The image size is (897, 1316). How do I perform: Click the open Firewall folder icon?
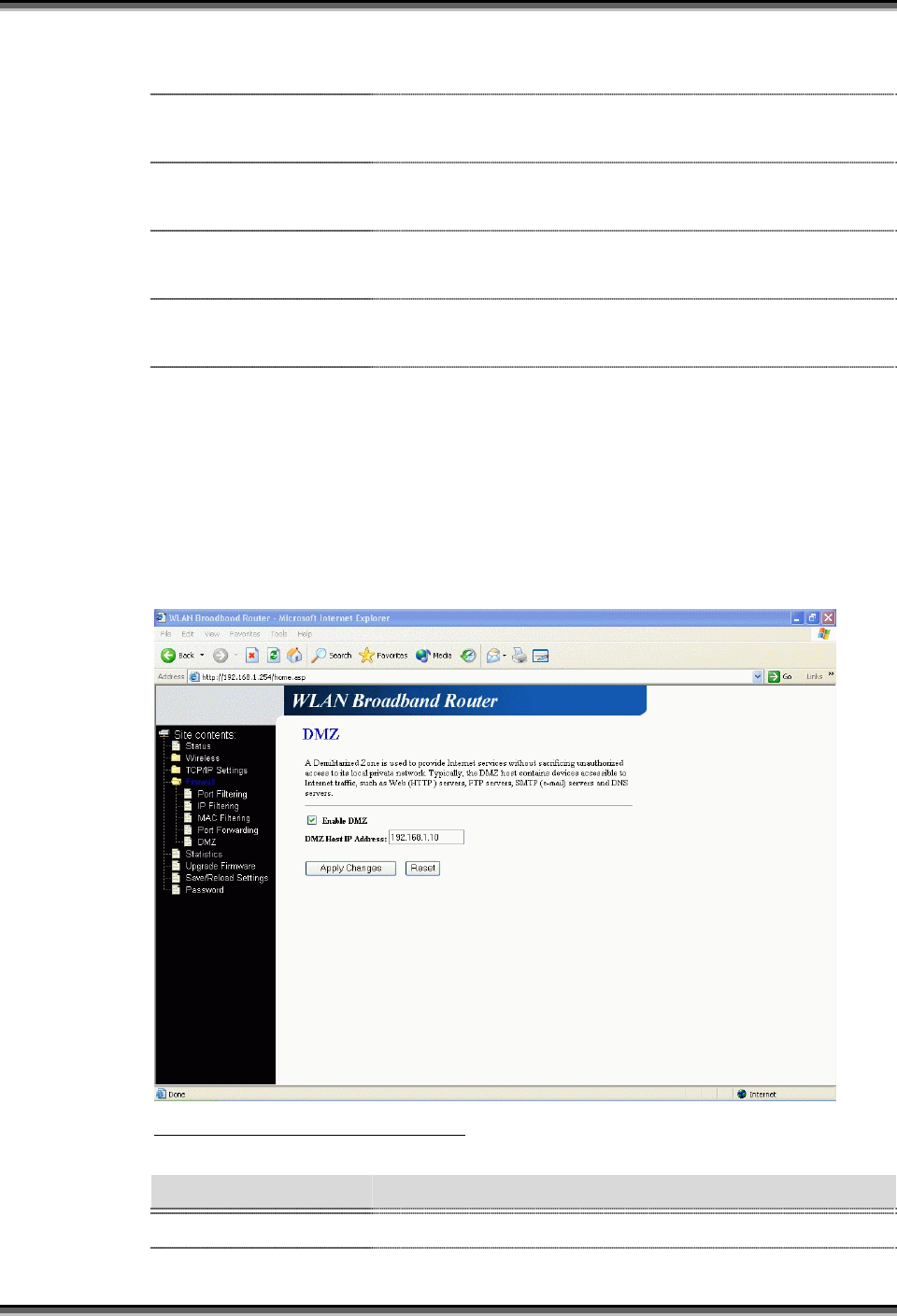coord(176,782)
